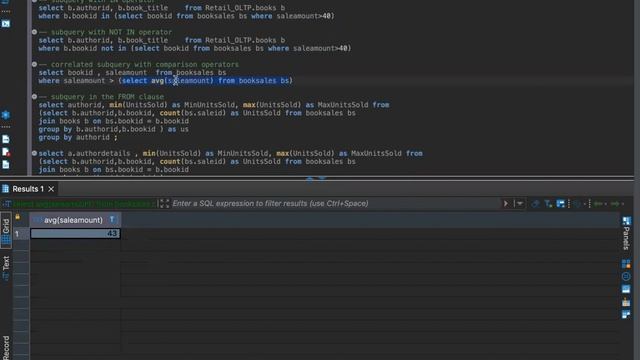Screen dimensions: 640x360
Task: Open the filter history dropdown
Action: (519, 203)
